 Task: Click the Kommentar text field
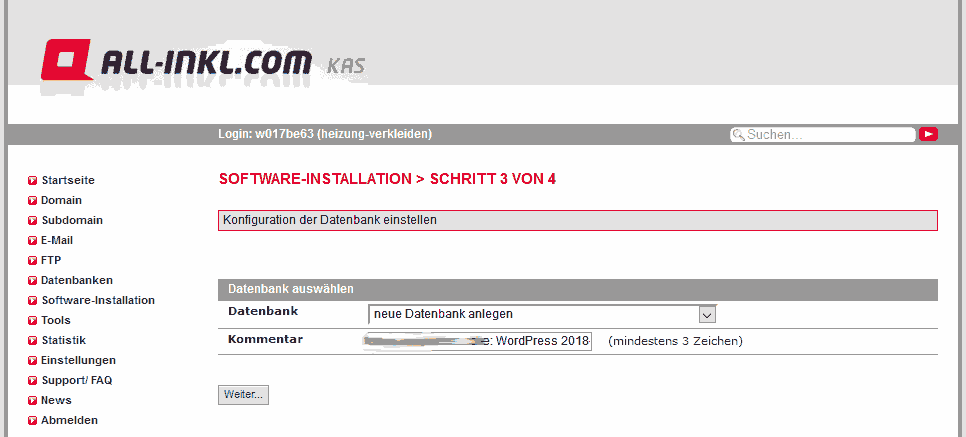478,341
